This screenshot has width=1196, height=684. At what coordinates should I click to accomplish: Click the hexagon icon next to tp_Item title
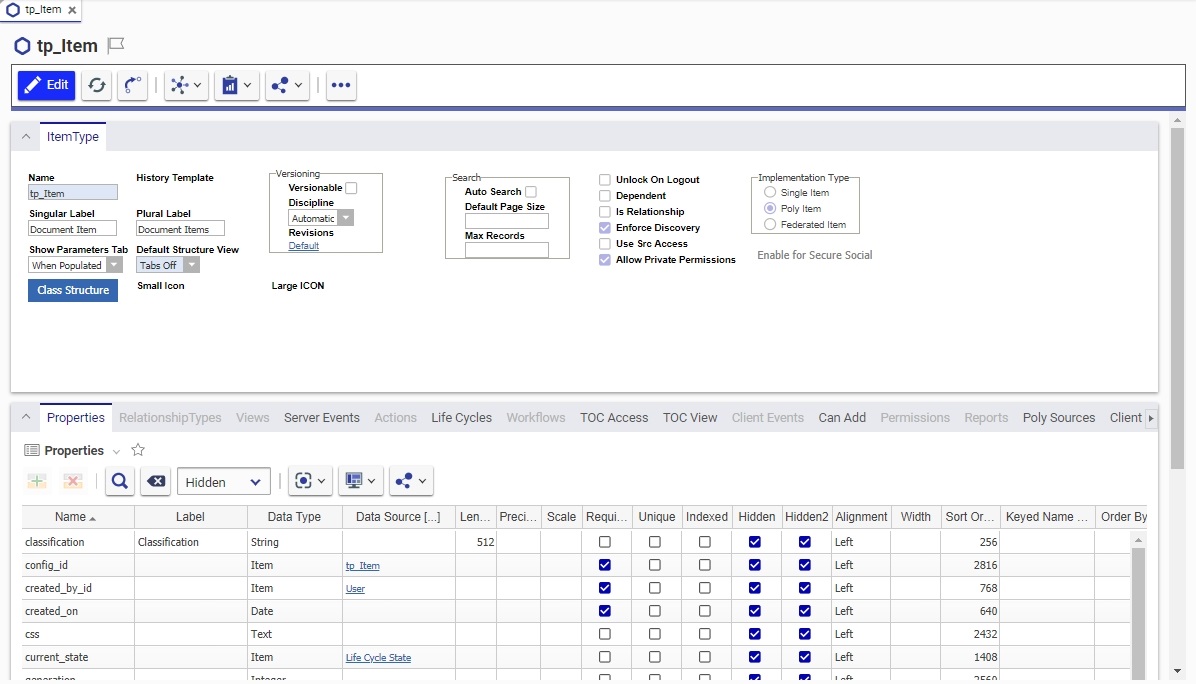pos(22,46)
